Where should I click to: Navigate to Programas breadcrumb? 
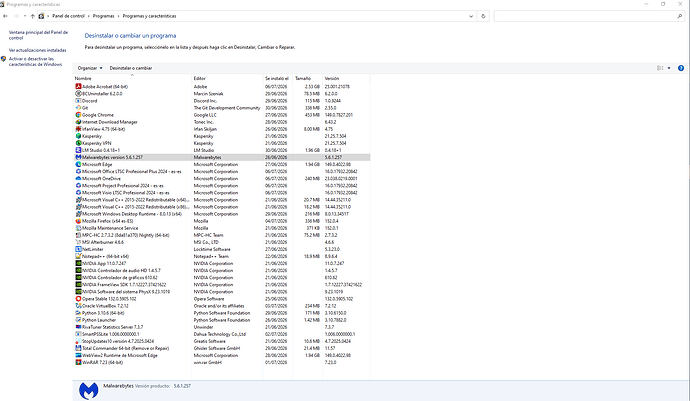(x=103, y=16)
